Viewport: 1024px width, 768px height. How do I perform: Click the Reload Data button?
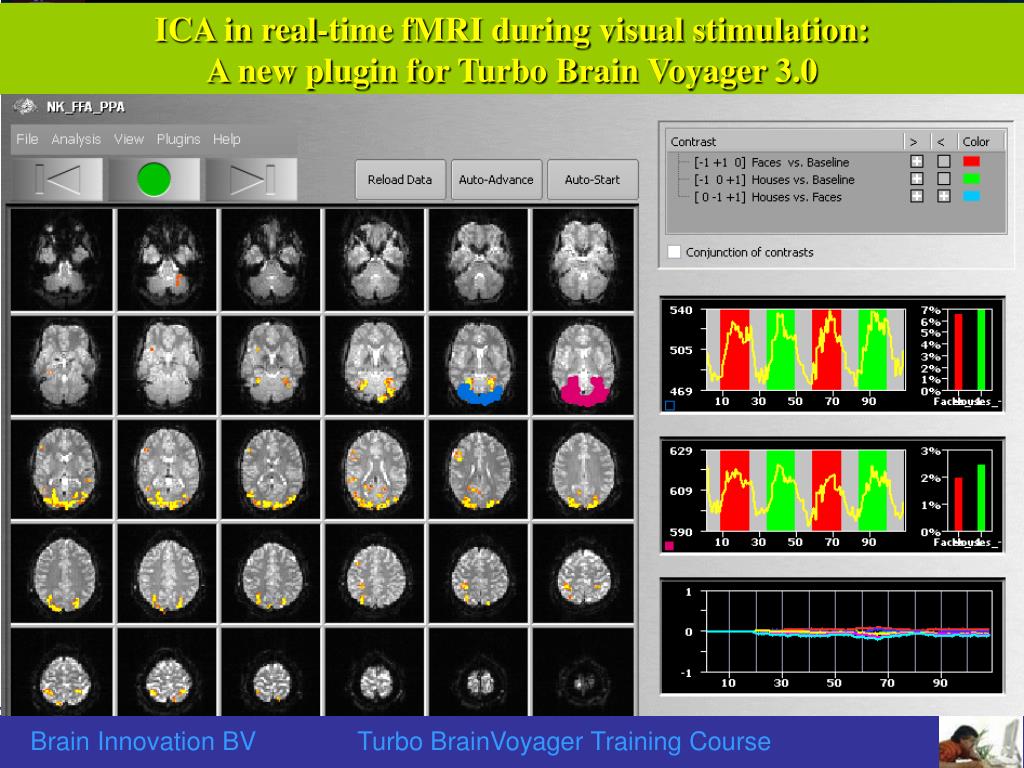pyautogui.click(x=400, y=180)
